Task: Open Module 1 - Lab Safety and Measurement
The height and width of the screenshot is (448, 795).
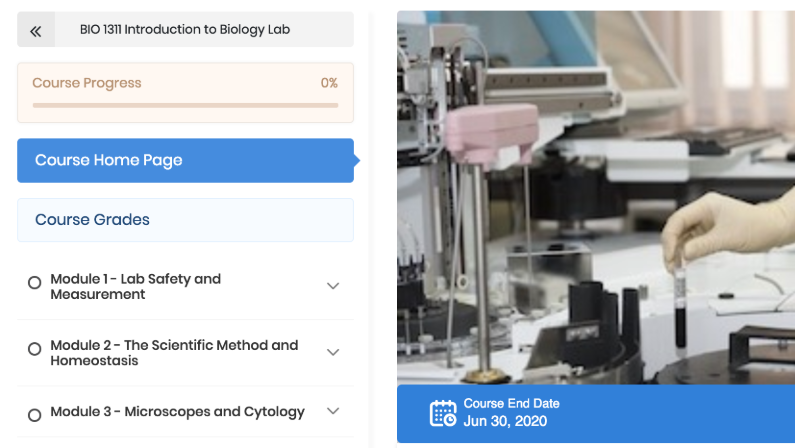Action: [136, 286]
